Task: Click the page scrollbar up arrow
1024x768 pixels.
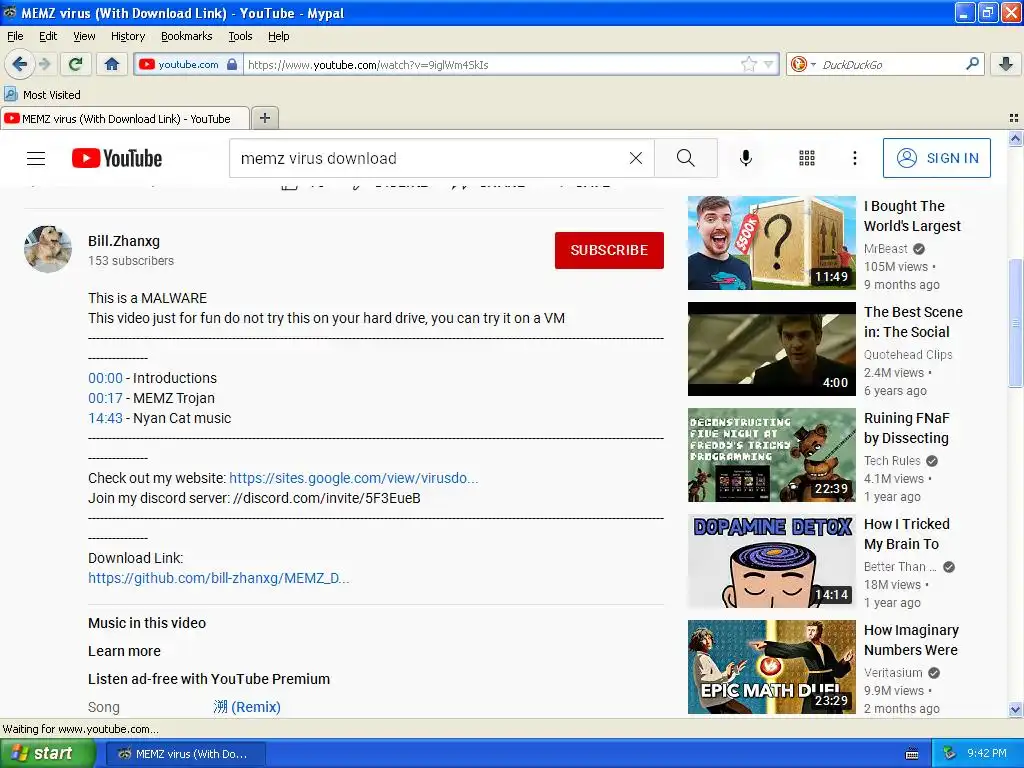Action: [1016, 138]
